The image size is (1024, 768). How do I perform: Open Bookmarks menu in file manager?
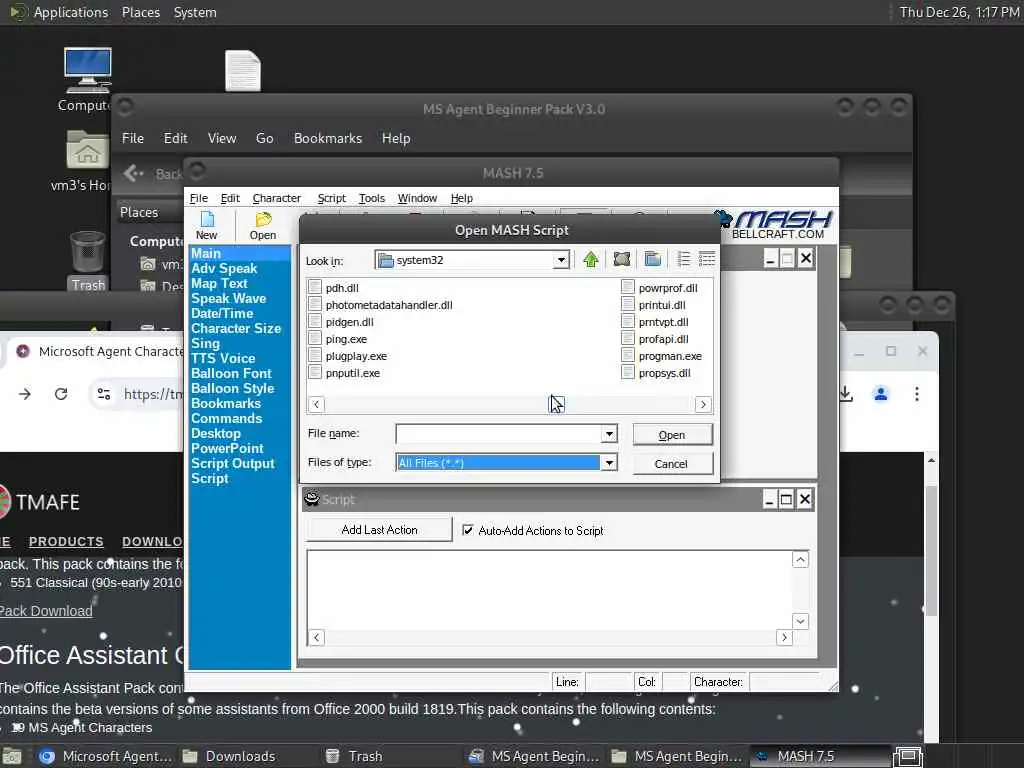(328, 138)
